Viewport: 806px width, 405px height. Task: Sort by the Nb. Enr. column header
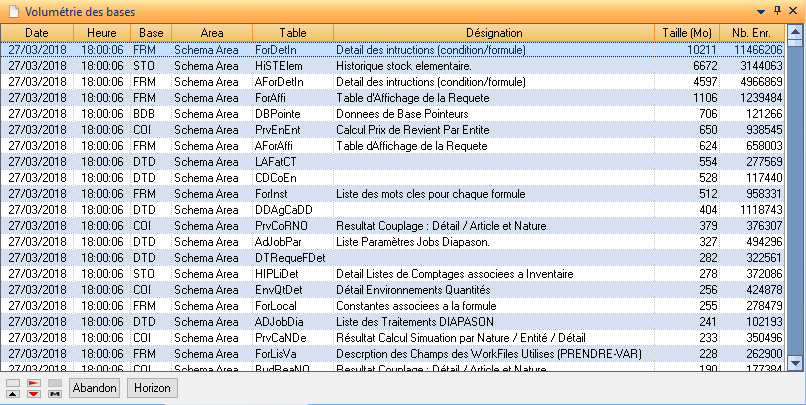click(754, 33)
